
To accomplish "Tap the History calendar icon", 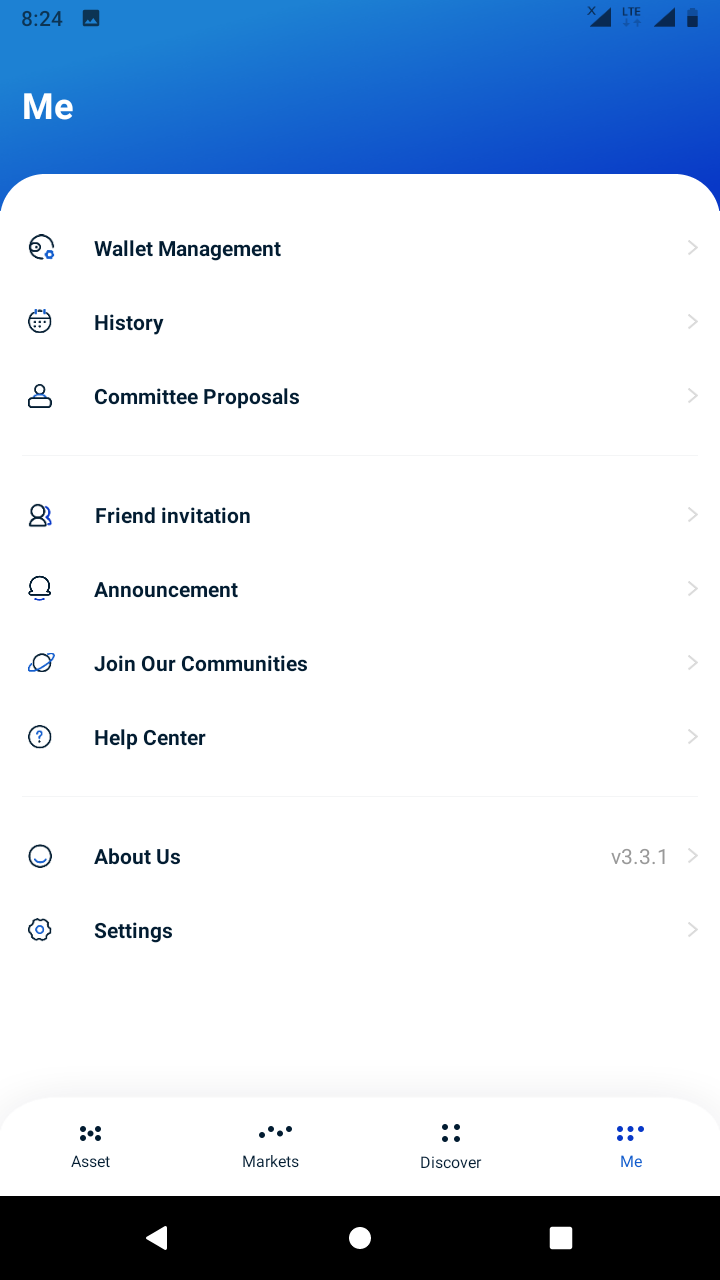I will (40, 322).
